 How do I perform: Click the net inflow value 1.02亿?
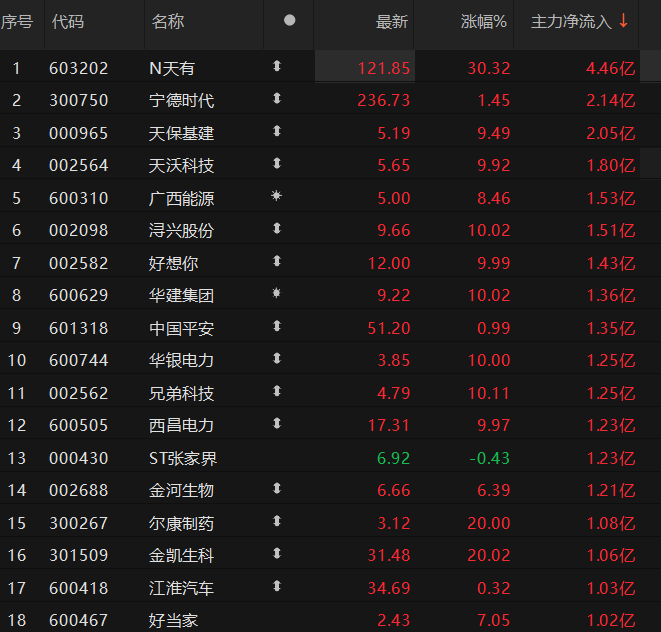tap(611, 621)
